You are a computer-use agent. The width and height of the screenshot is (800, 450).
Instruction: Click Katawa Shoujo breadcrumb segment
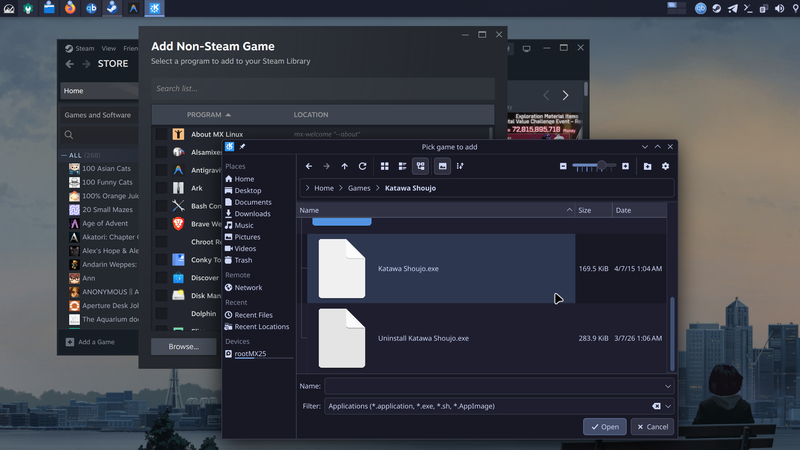[410, 188]
